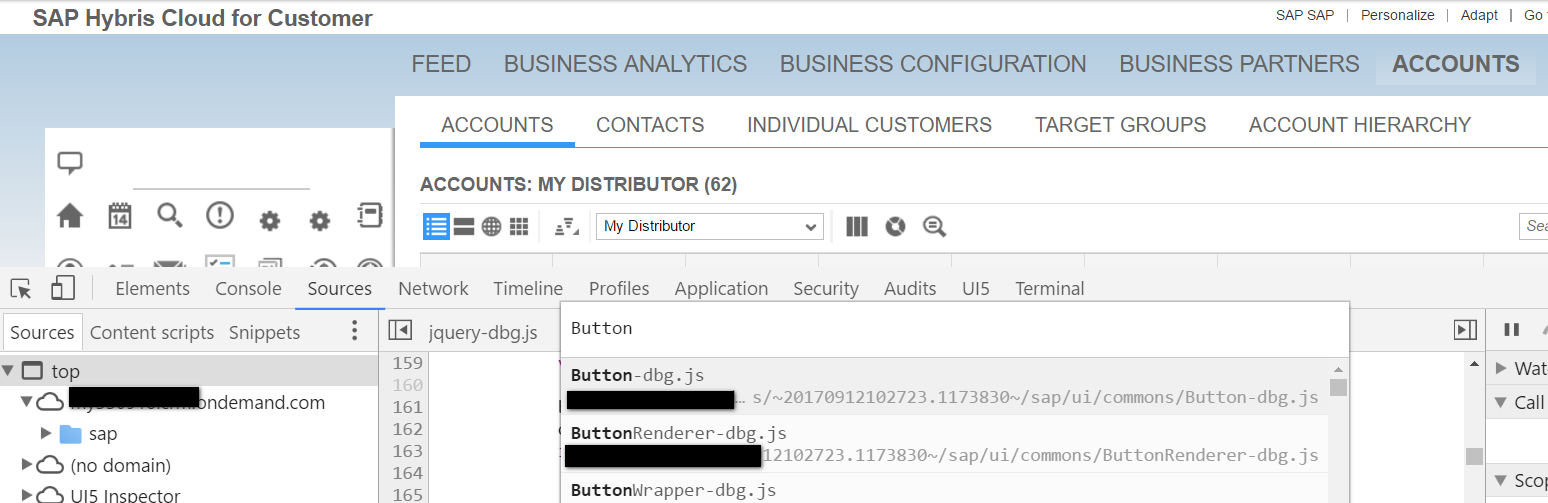Expand the UI5 Inspector node
This screenshot has height=503, width=1548.
(x=26, y=495)
